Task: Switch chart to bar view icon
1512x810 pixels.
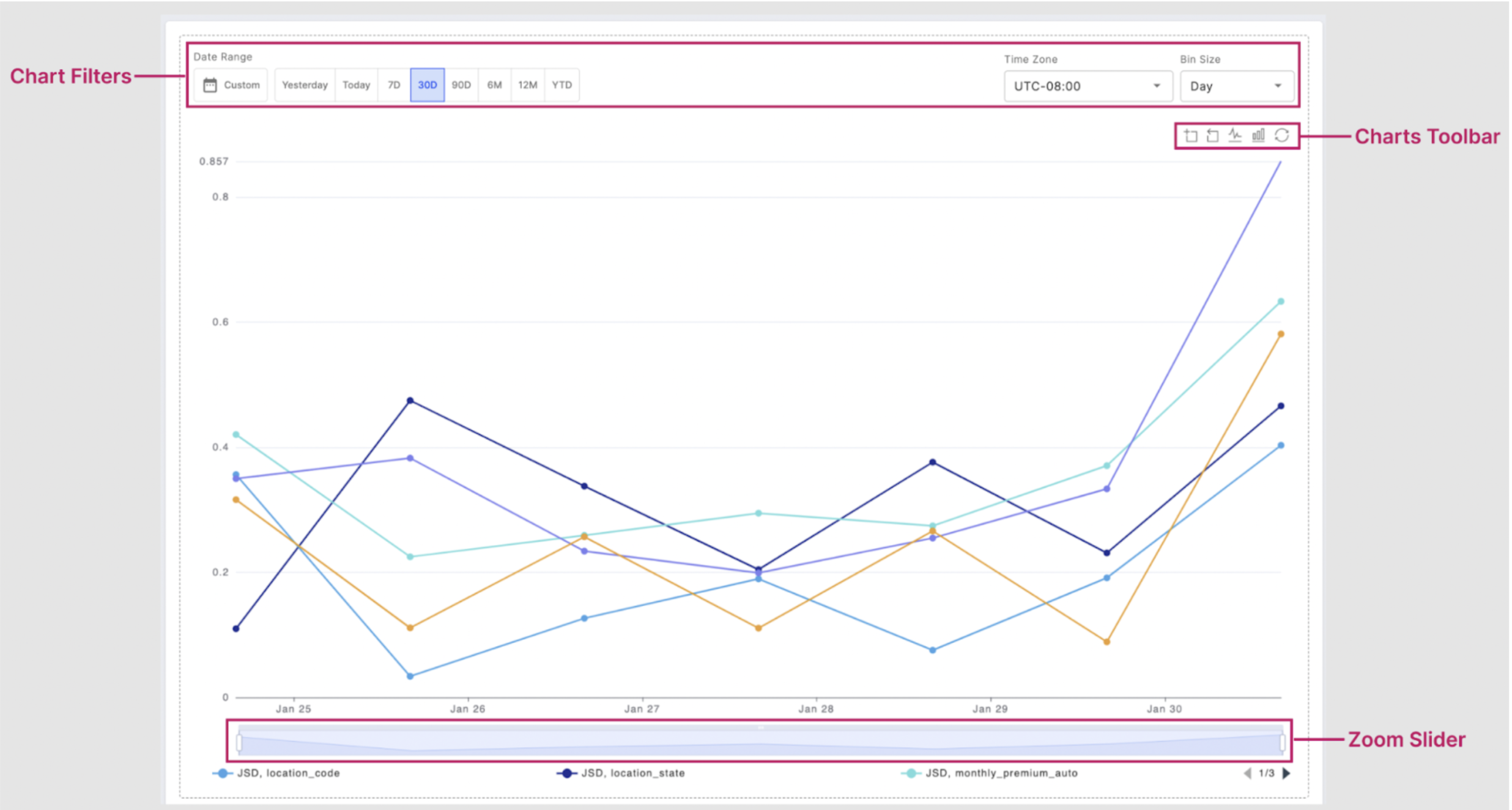Action: pyautogui.click(x=1258, y=135)
